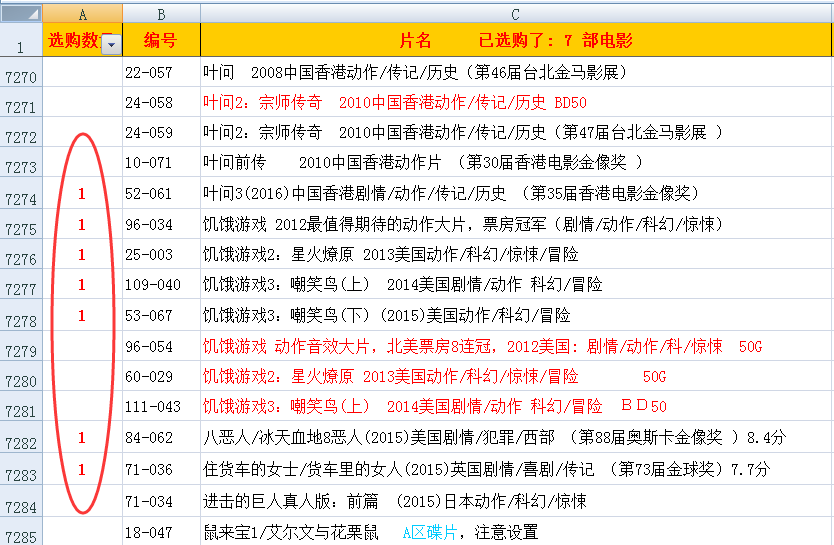Click cell with code 96-034
The width and height of the screenshot is (834, 545).
[161, 224]
